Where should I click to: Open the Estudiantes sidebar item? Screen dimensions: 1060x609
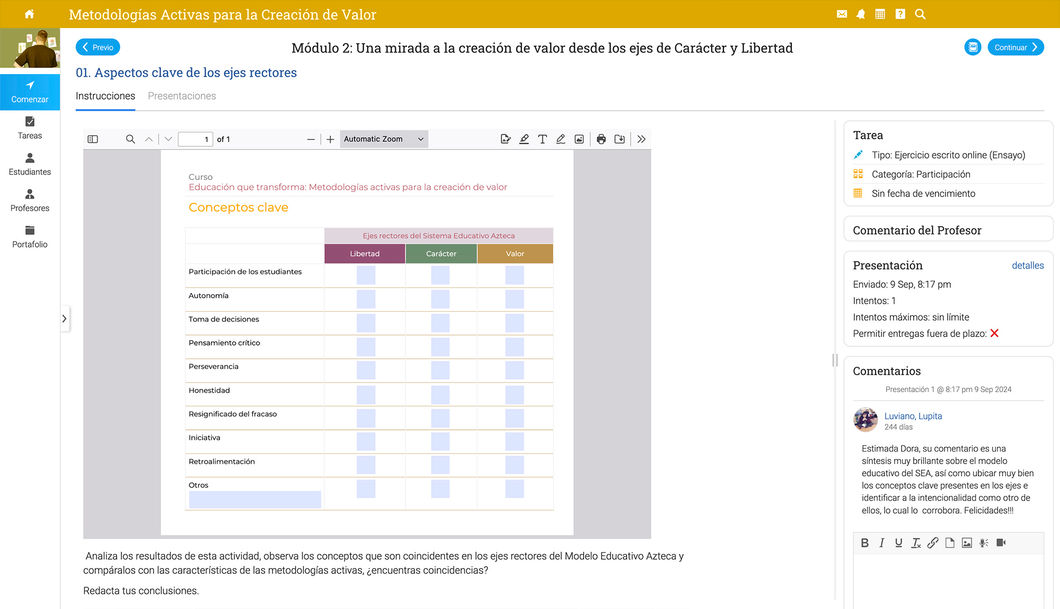(x=30, y=164)
